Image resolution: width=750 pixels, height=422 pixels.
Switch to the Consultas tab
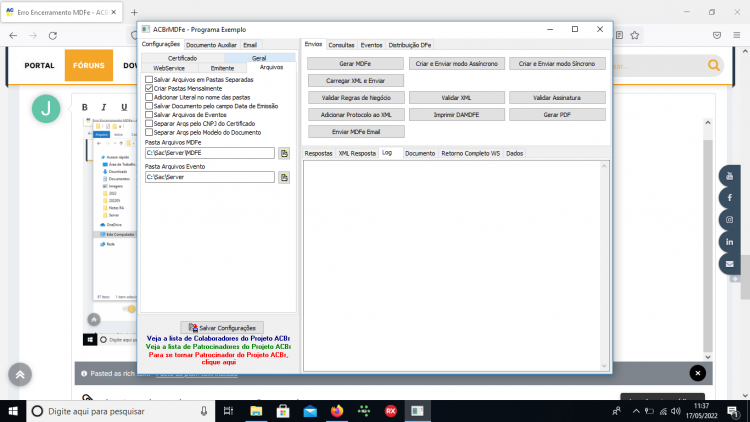[341, 45]
